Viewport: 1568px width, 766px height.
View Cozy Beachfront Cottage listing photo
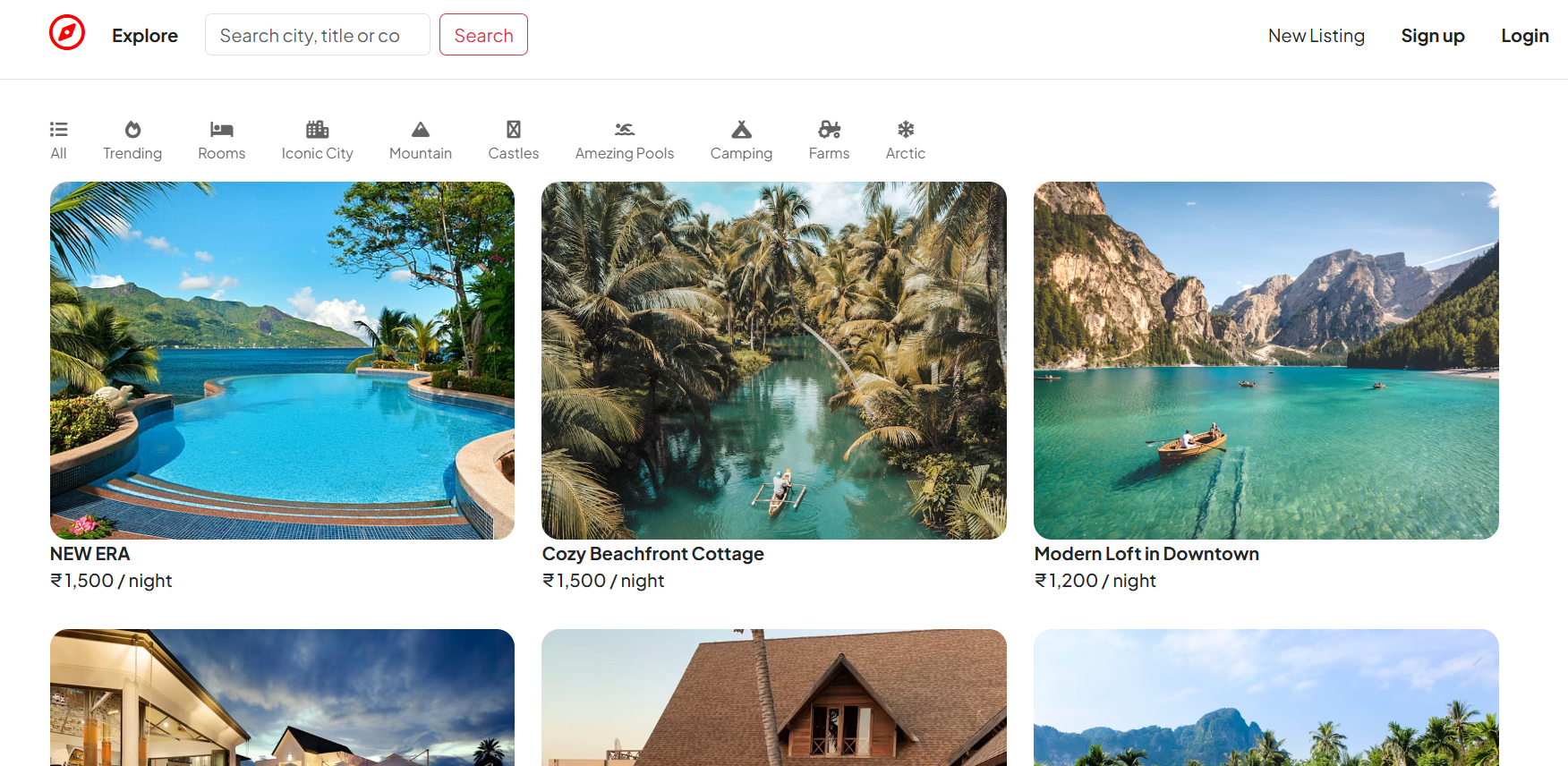(774, 361)
